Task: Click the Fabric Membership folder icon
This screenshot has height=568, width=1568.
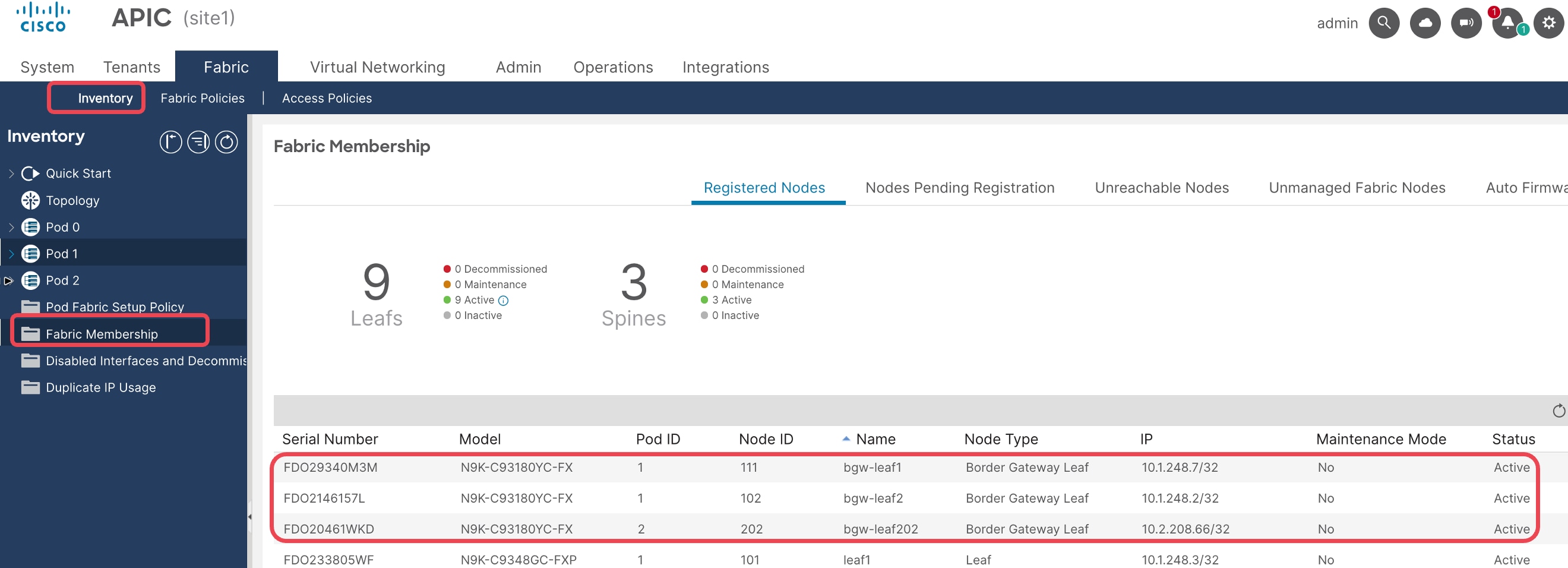Action: coord(30,334)
